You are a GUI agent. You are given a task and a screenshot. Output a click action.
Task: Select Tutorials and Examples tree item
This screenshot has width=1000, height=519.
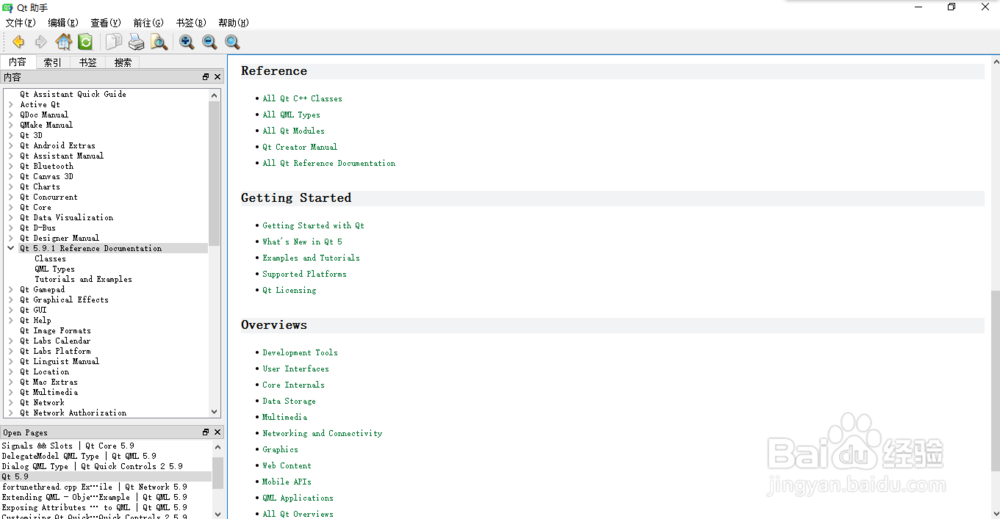(83, 279)
